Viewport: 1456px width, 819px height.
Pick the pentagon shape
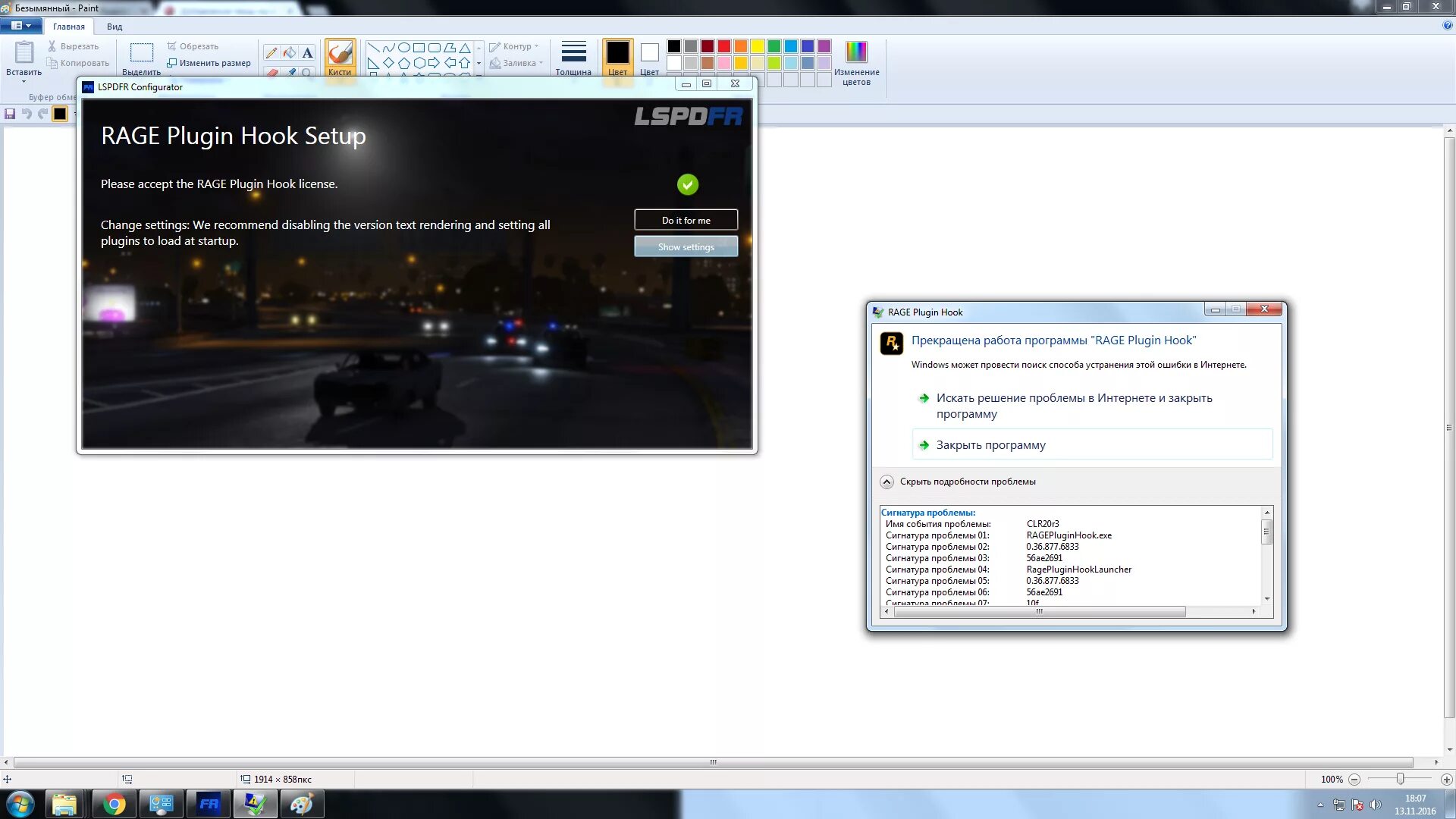pos(404,63)
